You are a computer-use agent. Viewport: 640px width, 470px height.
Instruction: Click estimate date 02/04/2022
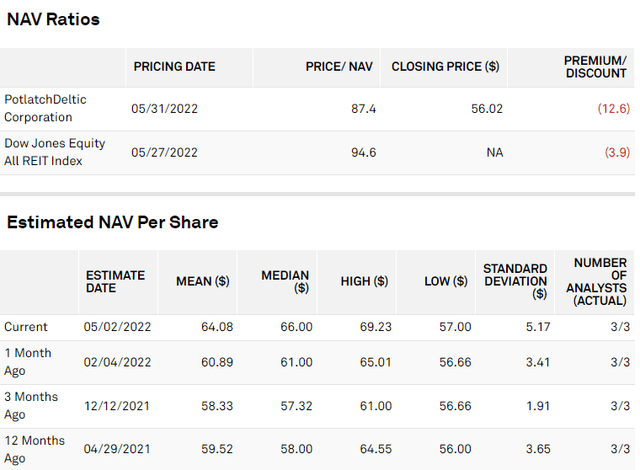(x=117, y=362)
